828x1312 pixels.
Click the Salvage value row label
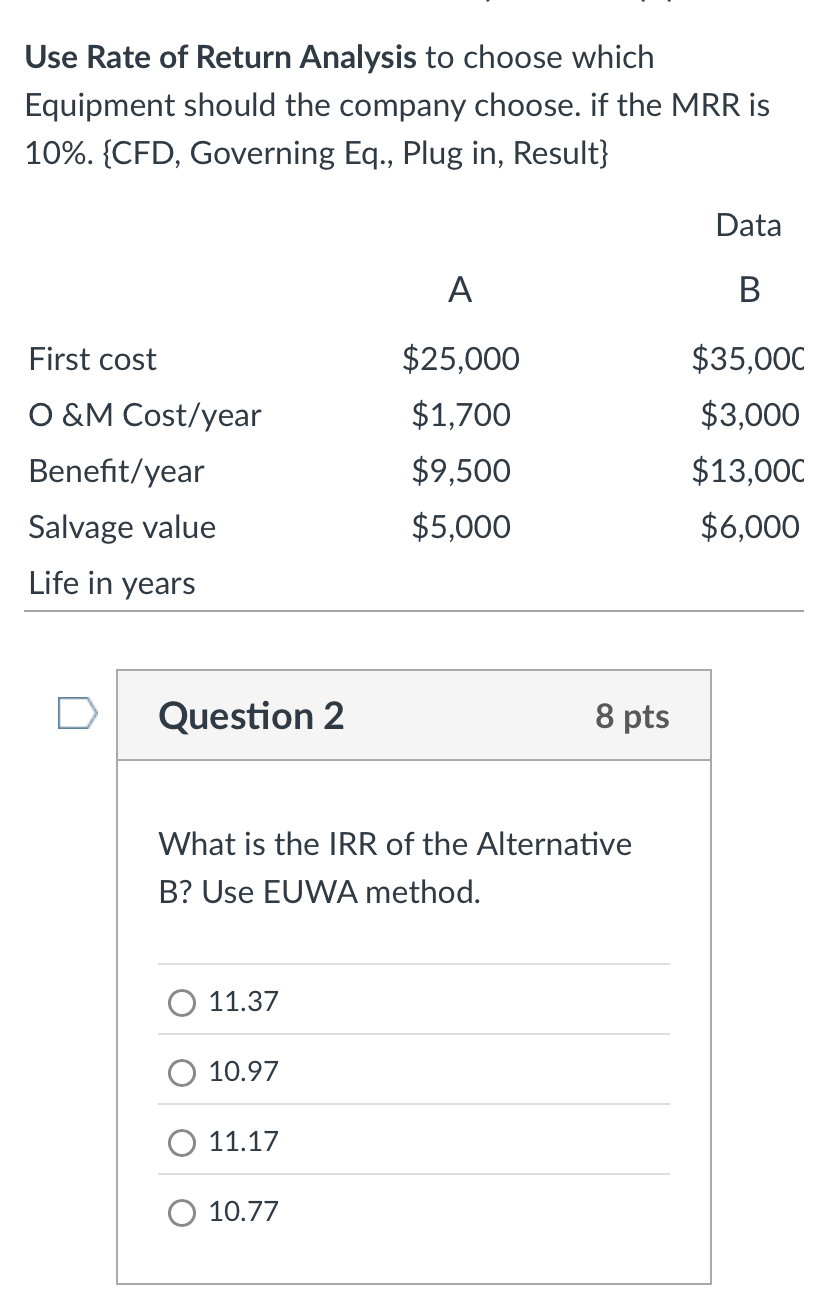coord(121,527)
